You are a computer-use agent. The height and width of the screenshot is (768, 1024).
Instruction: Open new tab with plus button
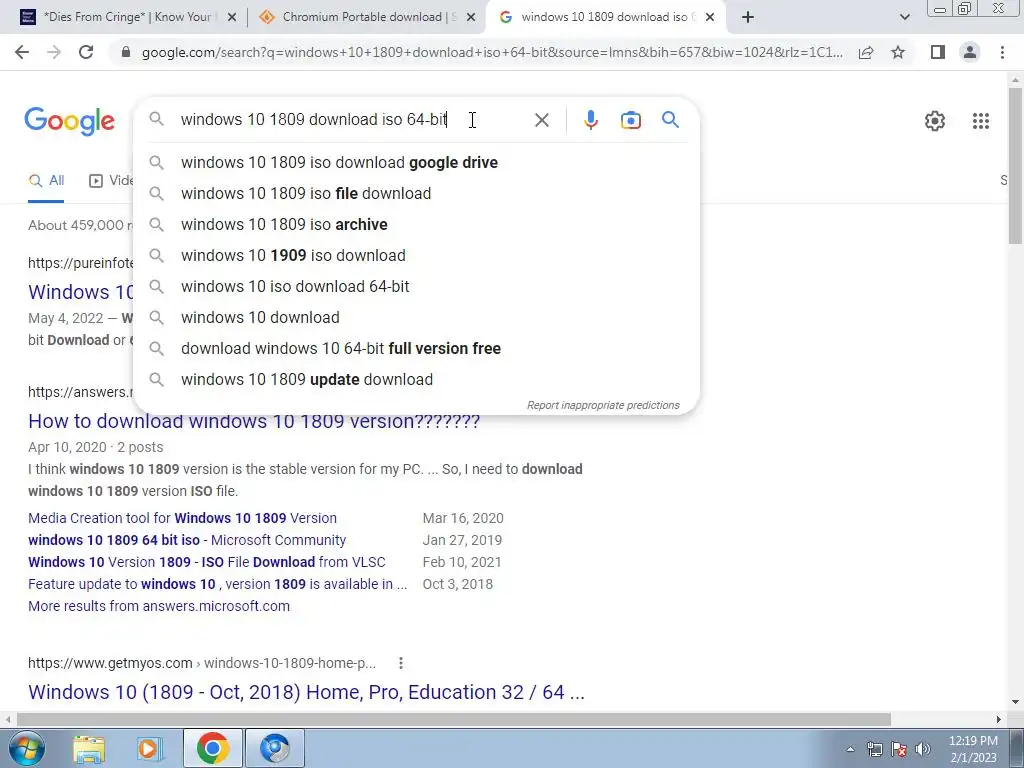point(748,18)
